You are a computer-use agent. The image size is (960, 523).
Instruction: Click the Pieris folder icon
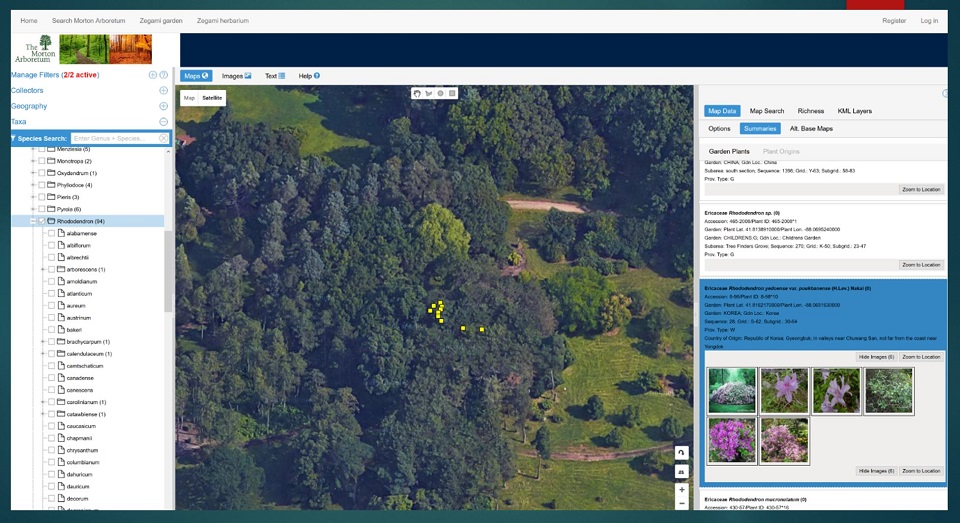tap(51, 197)
